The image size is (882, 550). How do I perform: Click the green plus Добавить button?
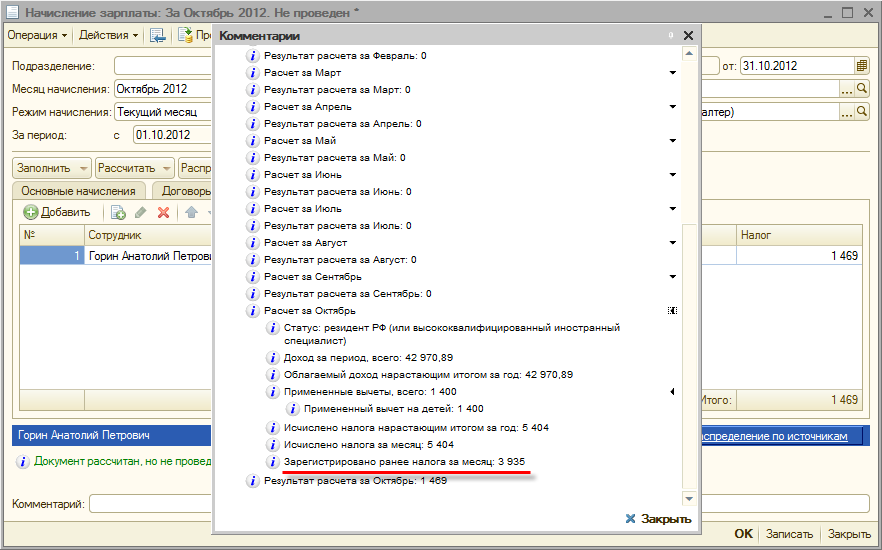[57, 213]
